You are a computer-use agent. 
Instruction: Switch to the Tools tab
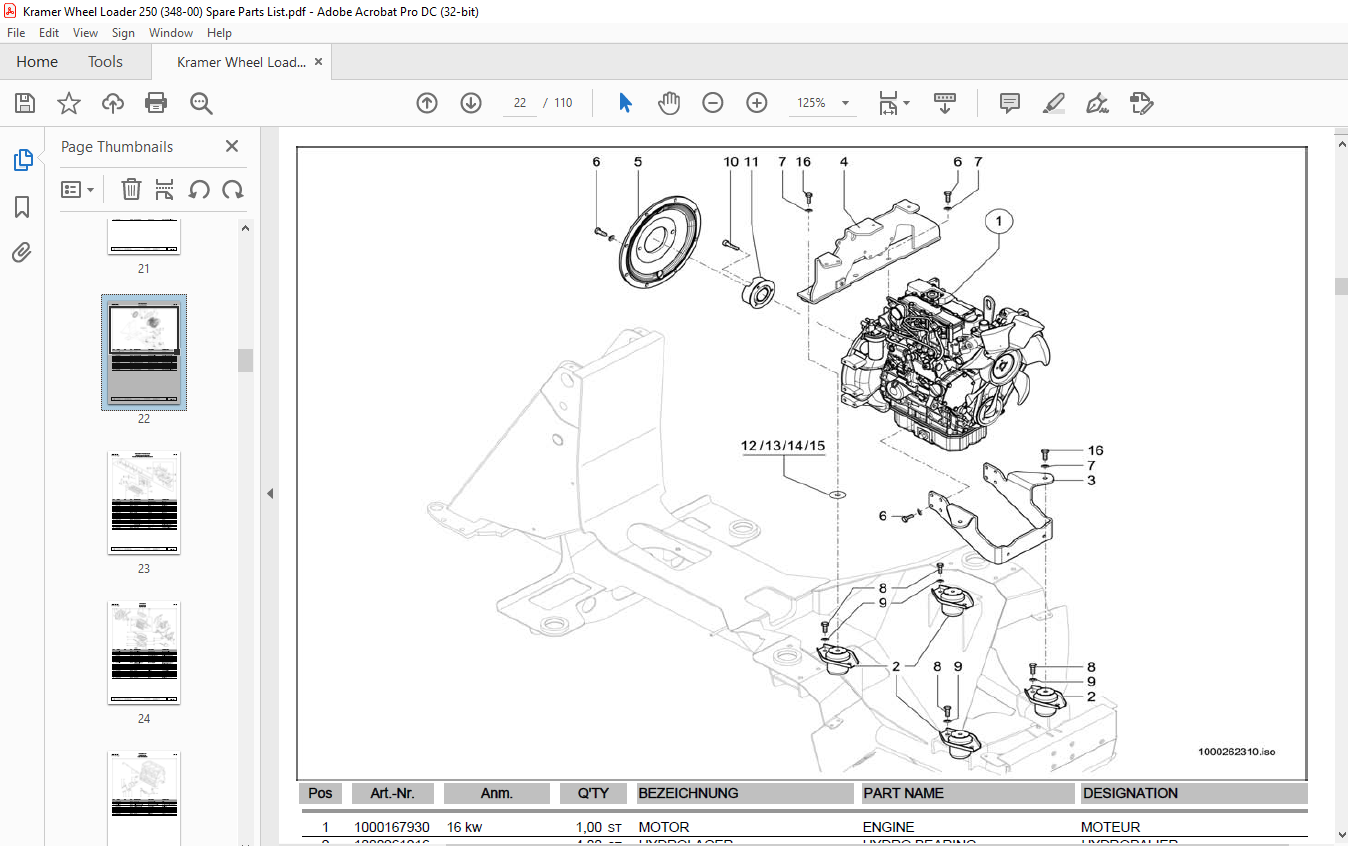[x=105, y=62]
